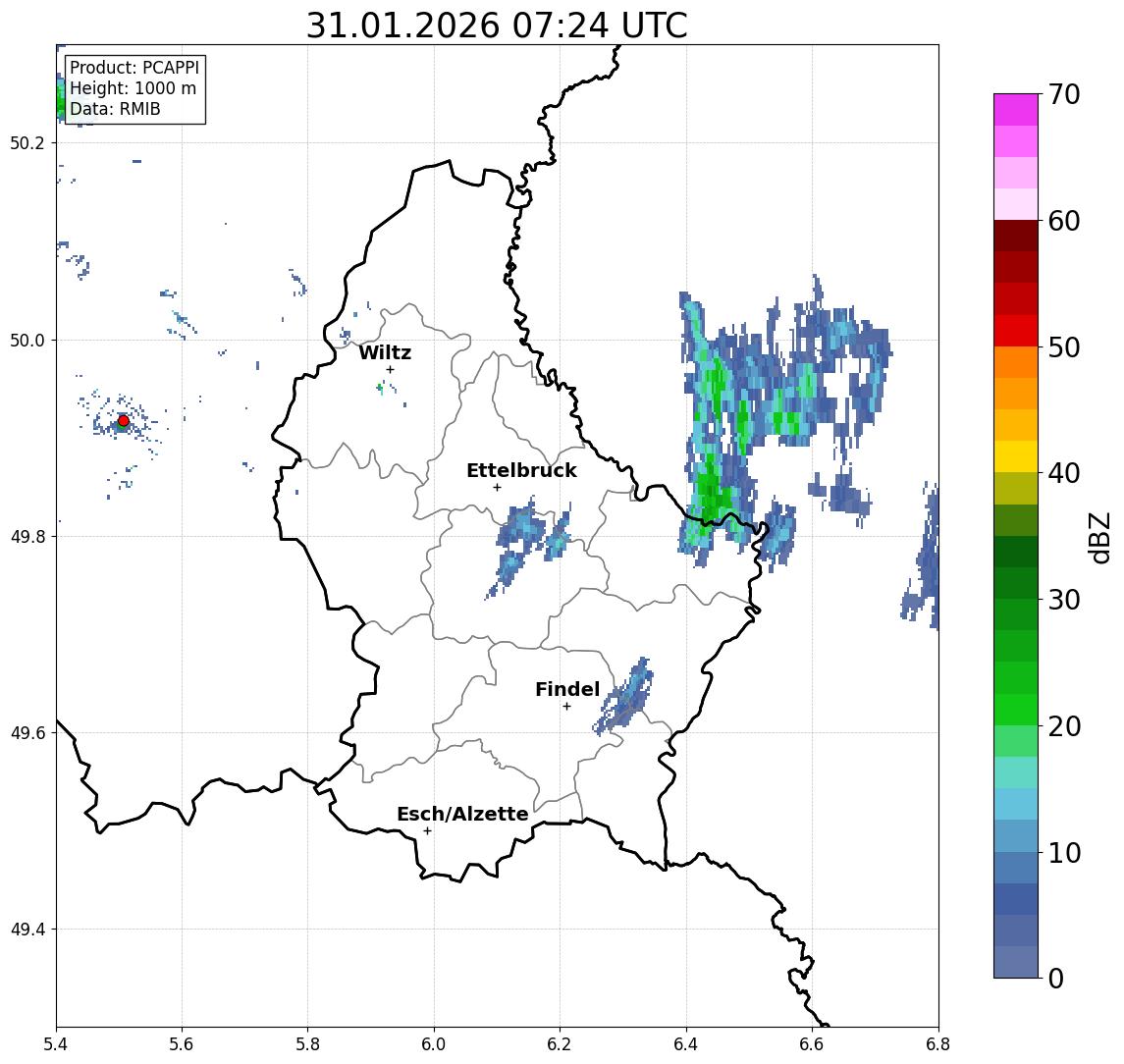1124x1064 pixels.
Task: Click the magenta top colorbar swatch
Action: (1016, 110)
